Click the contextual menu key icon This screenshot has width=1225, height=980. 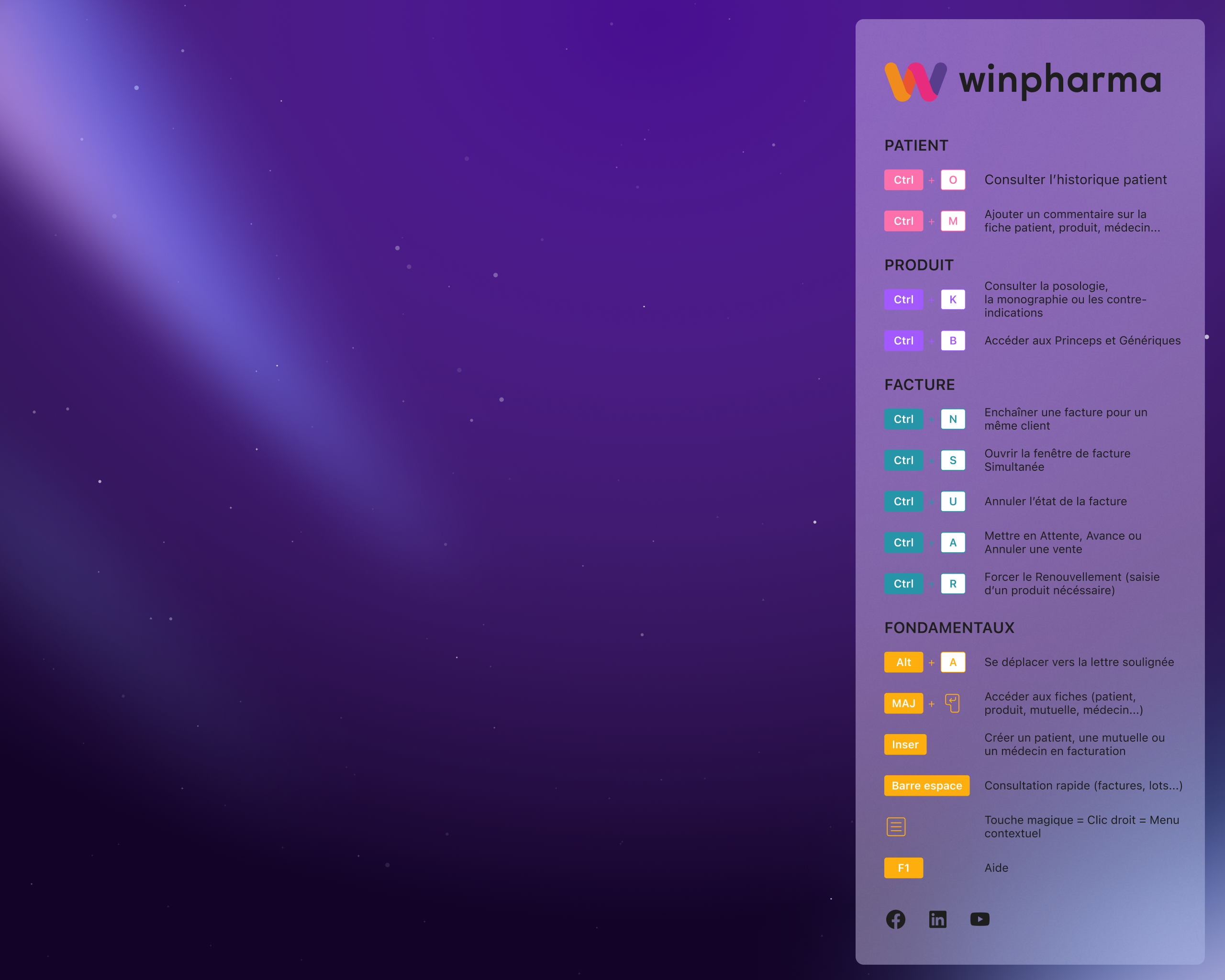[x=896, y=826]
